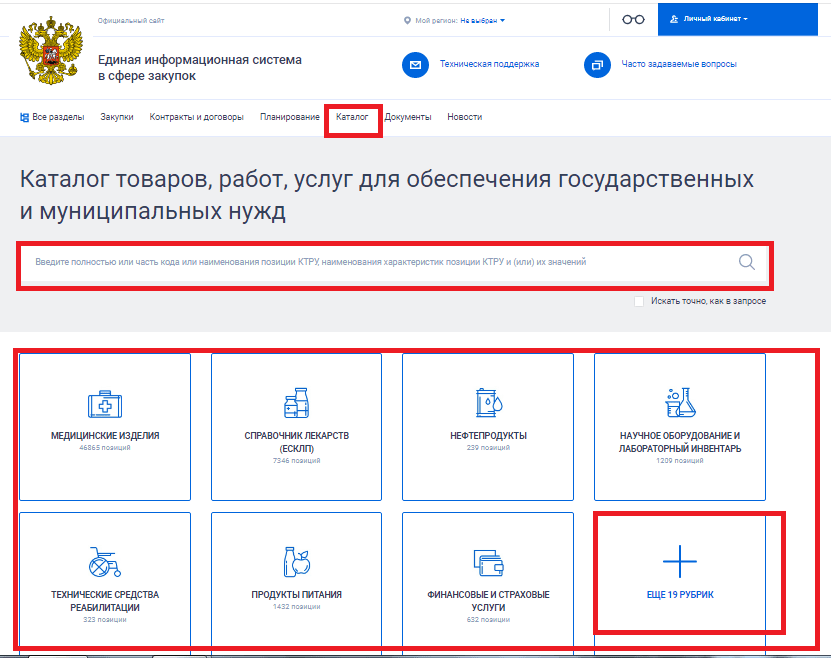
Task: Toggle the visually impaired glasses icon
Action: 633,20
